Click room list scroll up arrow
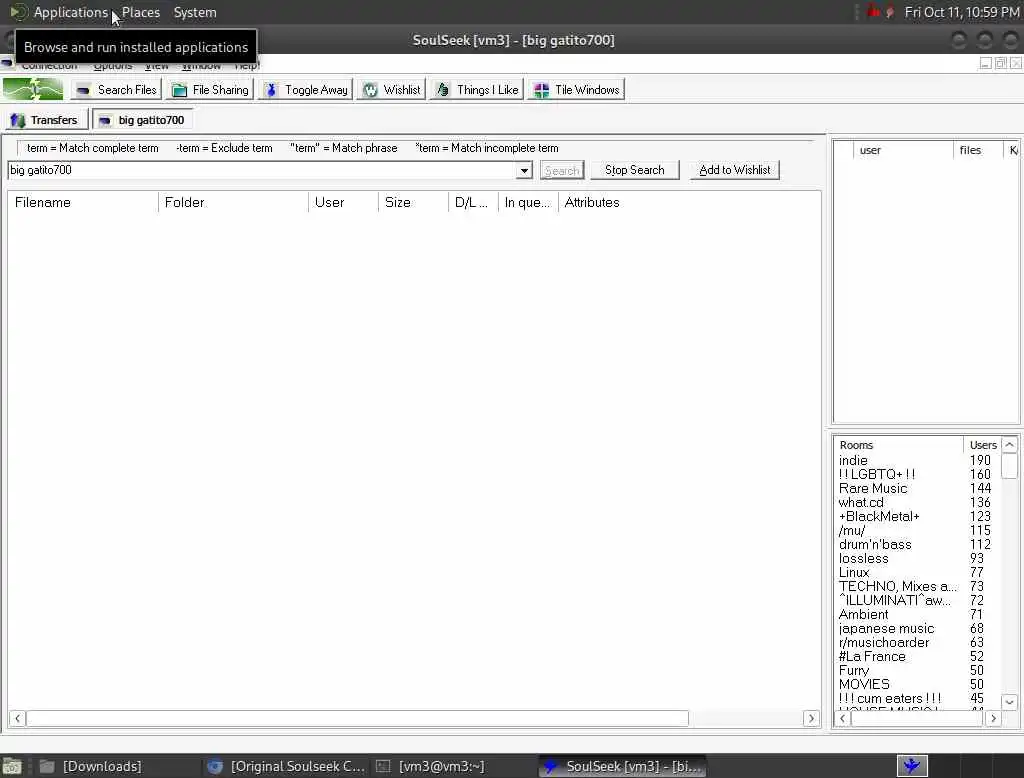 [x=1010, y=445]
